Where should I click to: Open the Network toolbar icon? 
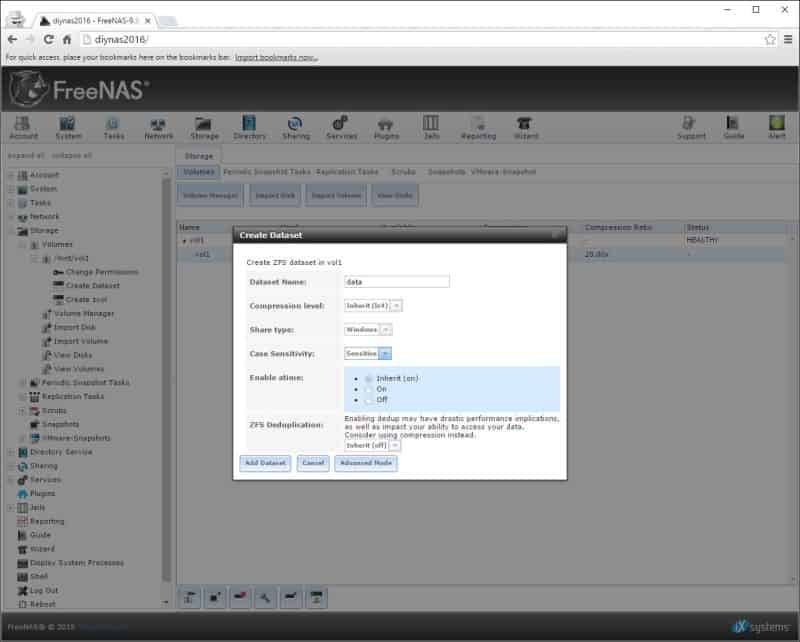[158, 127]
